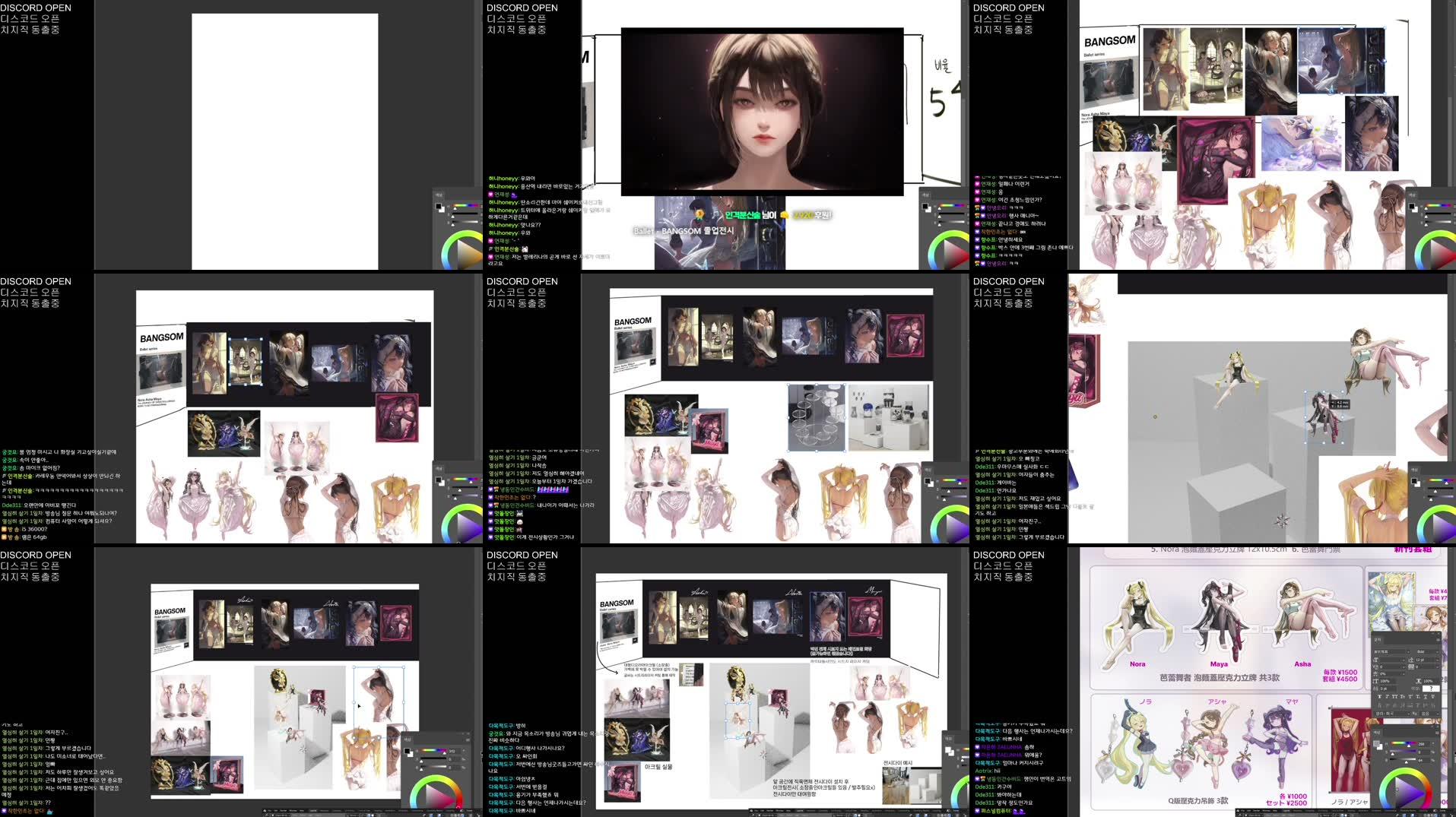This screenshot has width=1456, height=817.
Task: Toggle faux bold in the Character panel
Action: pyautogui.click(x=1379, y=697)
